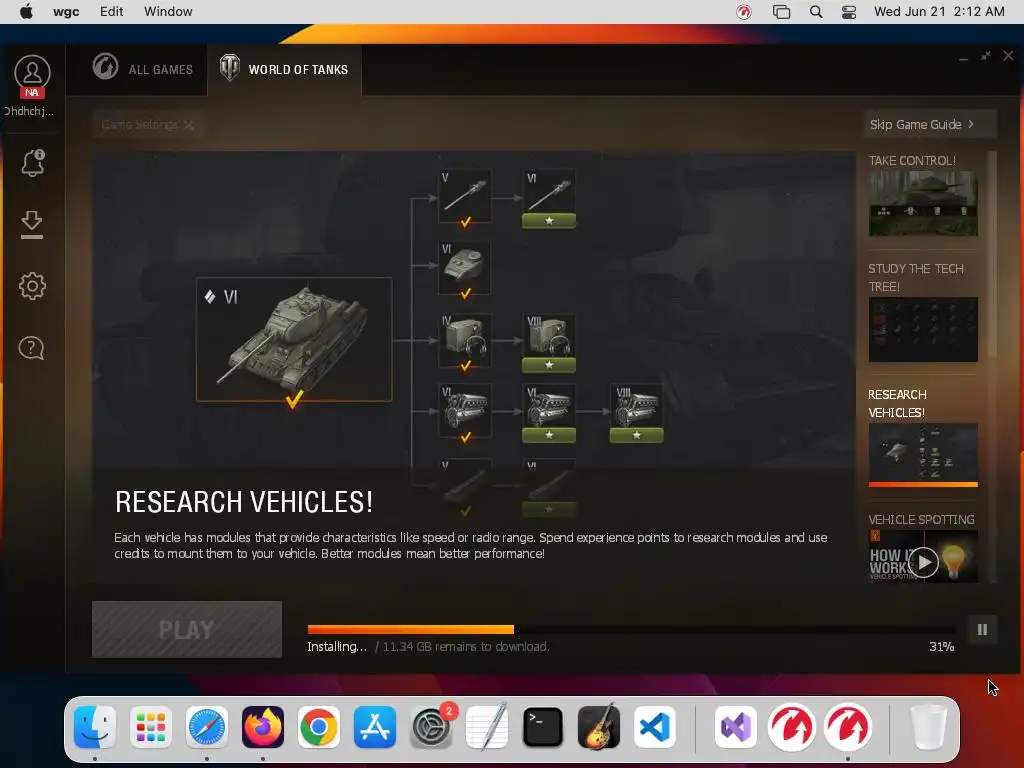Select the tier IV radio module
The width and height of the screenshot is (1024, 768).
point(464,342)
